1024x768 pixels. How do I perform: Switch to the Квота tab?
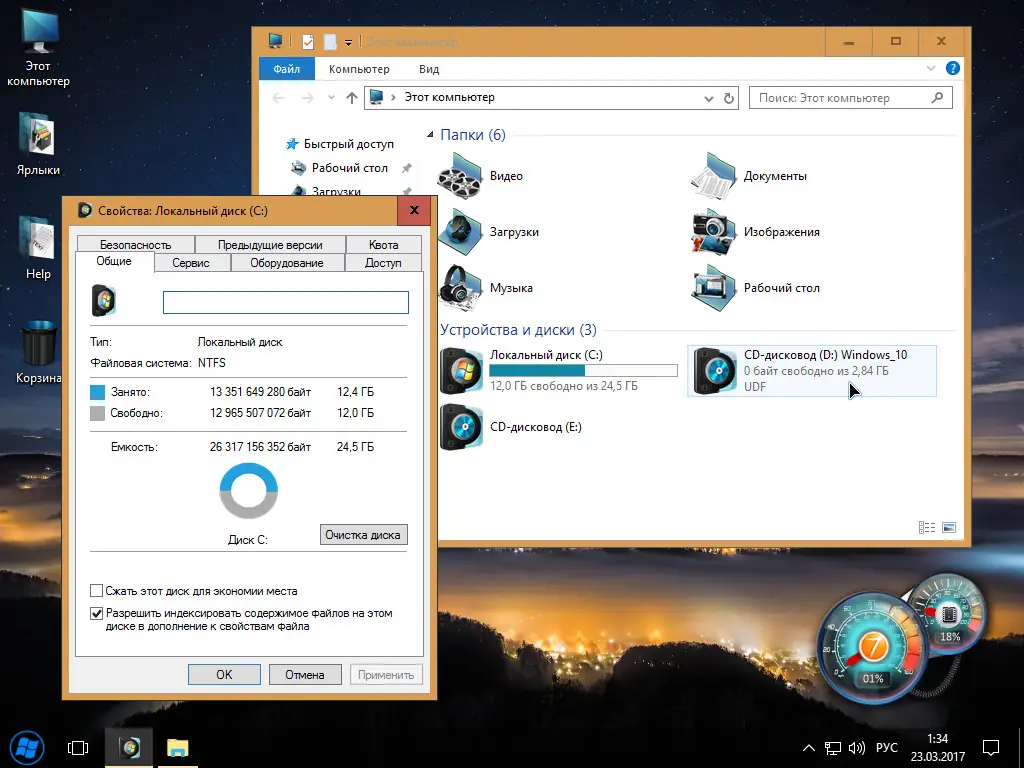(x=383, y=244)
